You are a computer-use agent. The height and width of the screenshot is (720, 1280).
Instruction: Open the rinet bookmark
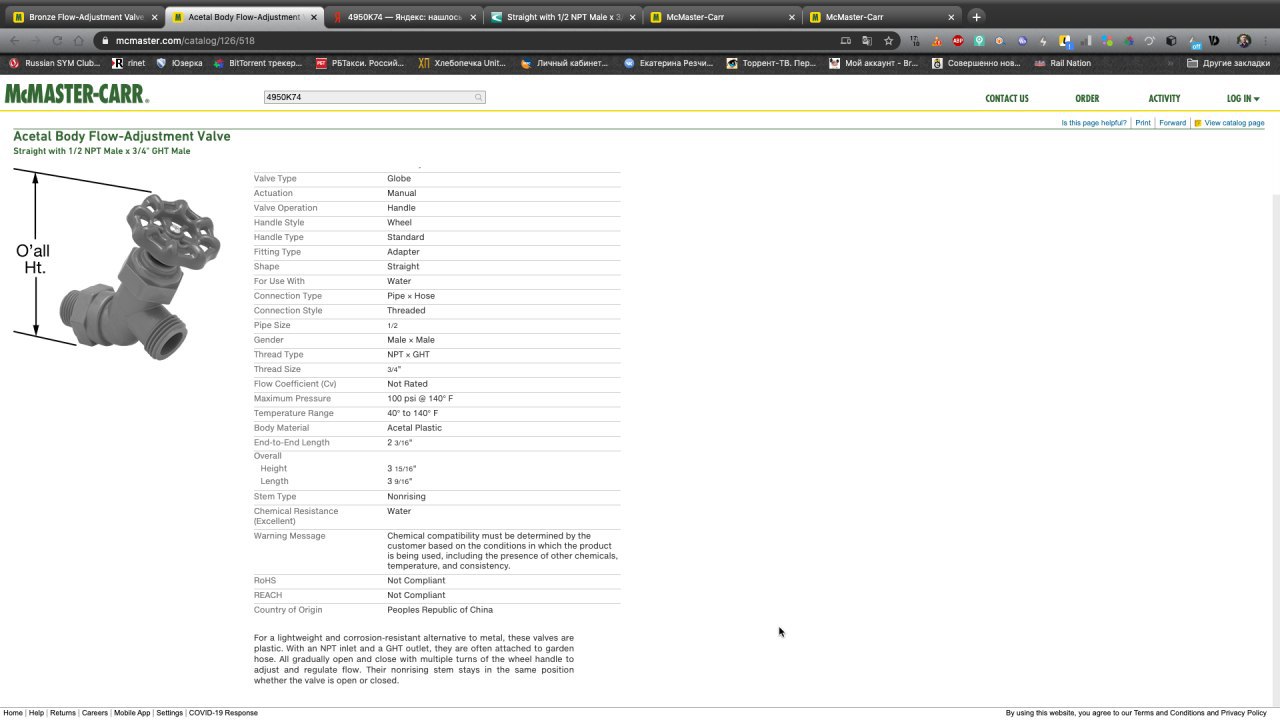(x=129, y=63)
